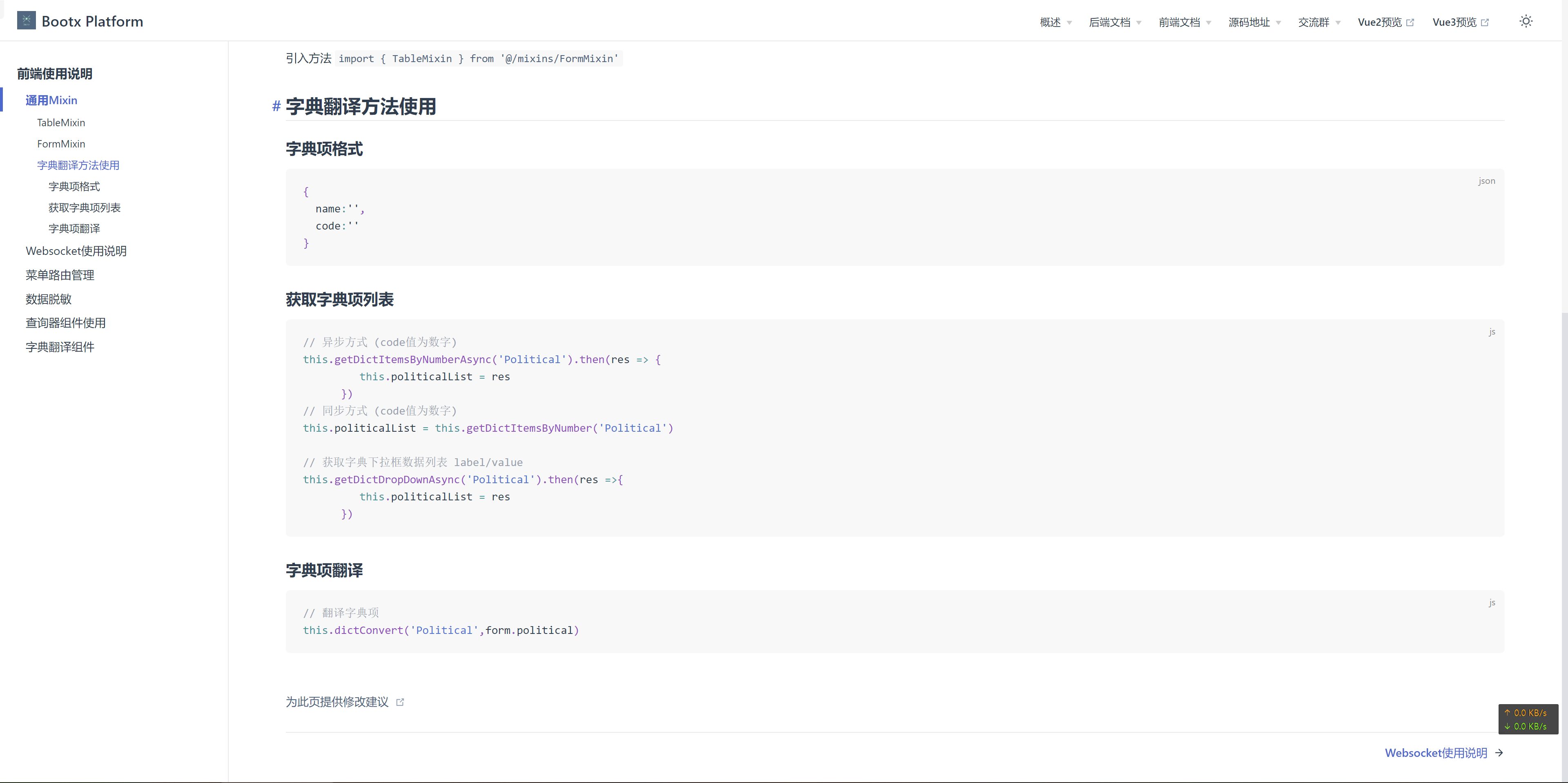Click external link icon next to Vue2预览
Screen dimensions: 1568x783
click(1410, 22)
